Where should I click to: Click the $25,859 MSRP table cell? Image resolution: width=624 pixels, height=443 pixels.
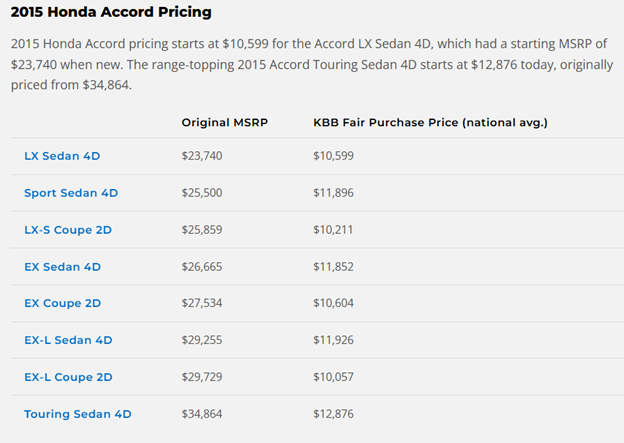click(201, 230)
